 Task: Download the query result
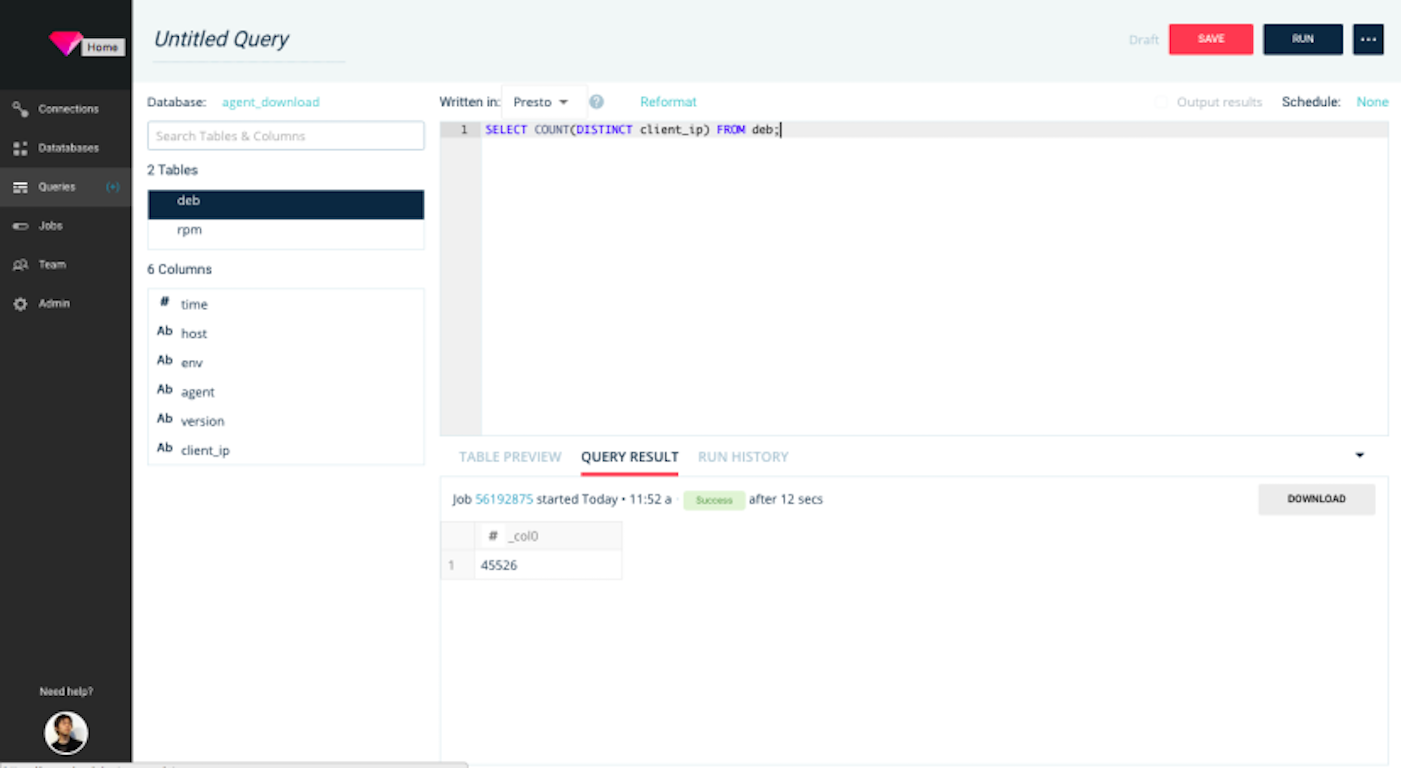tap(1316, 499)
